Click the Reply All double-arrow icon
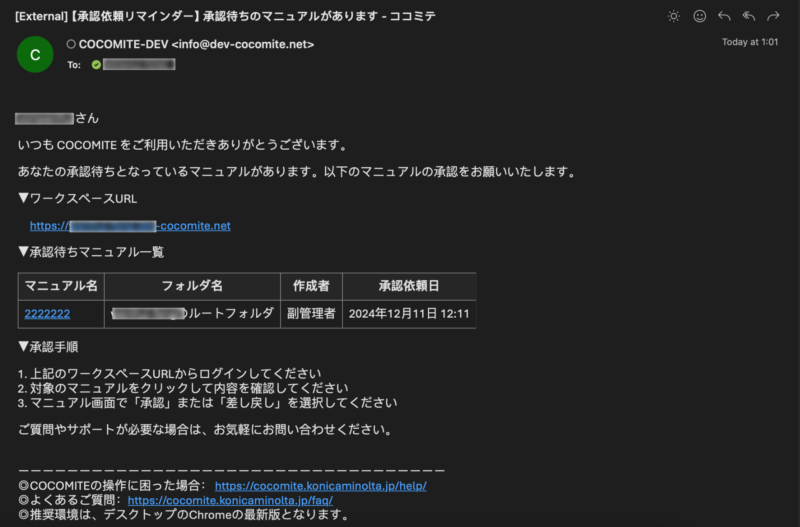The width and height of the screenshot is (800, 527). click(x=748, y=16)
